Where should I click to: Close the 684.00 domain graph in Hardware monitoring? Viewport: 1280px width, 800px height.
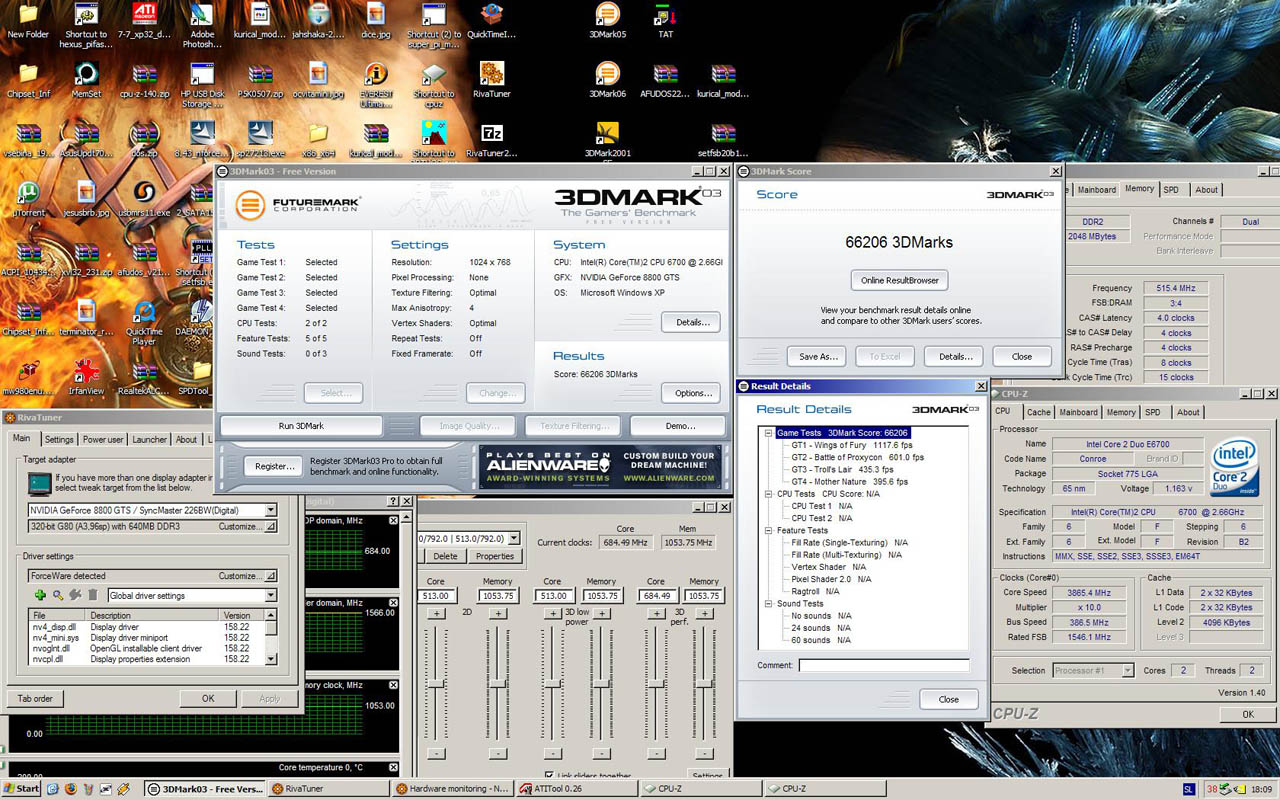click(x=393, y=520)
